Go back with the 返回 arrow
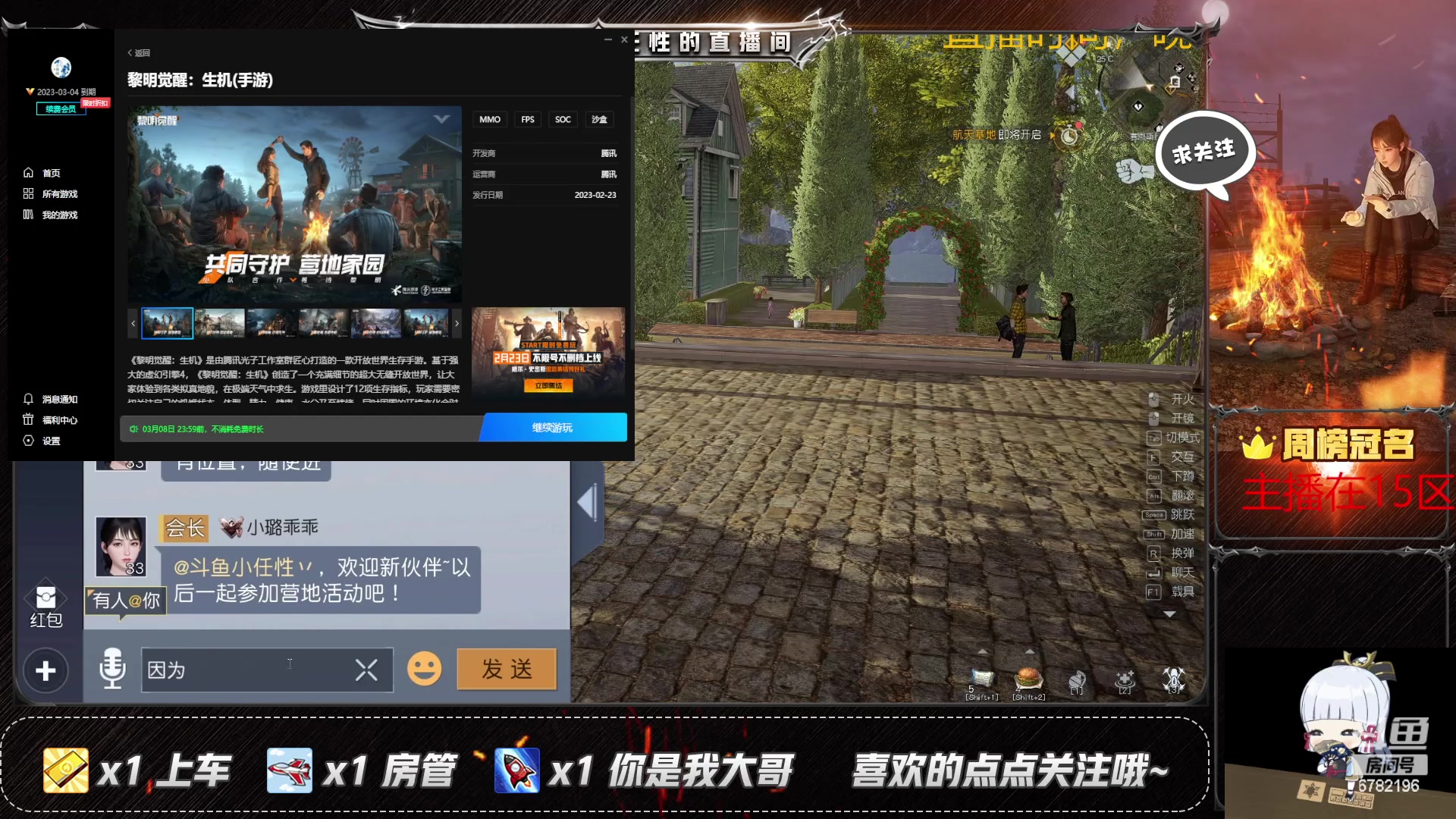The width and height of the screenshot is (1456, 819). pyautogui.click(x=139, y=53)
